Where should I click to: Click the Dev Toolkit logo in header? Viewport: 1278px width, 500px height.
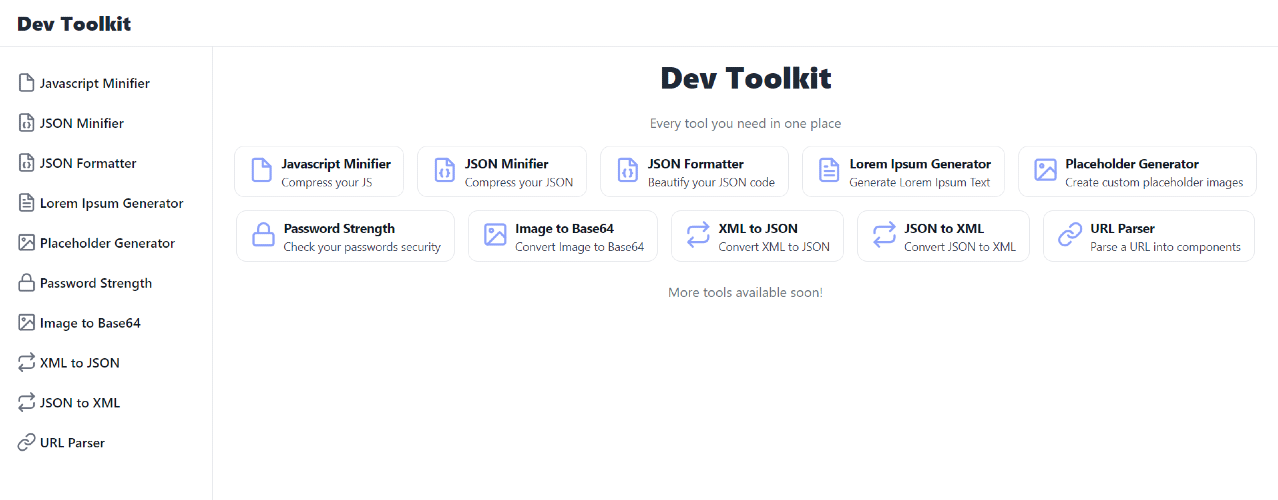74,24
